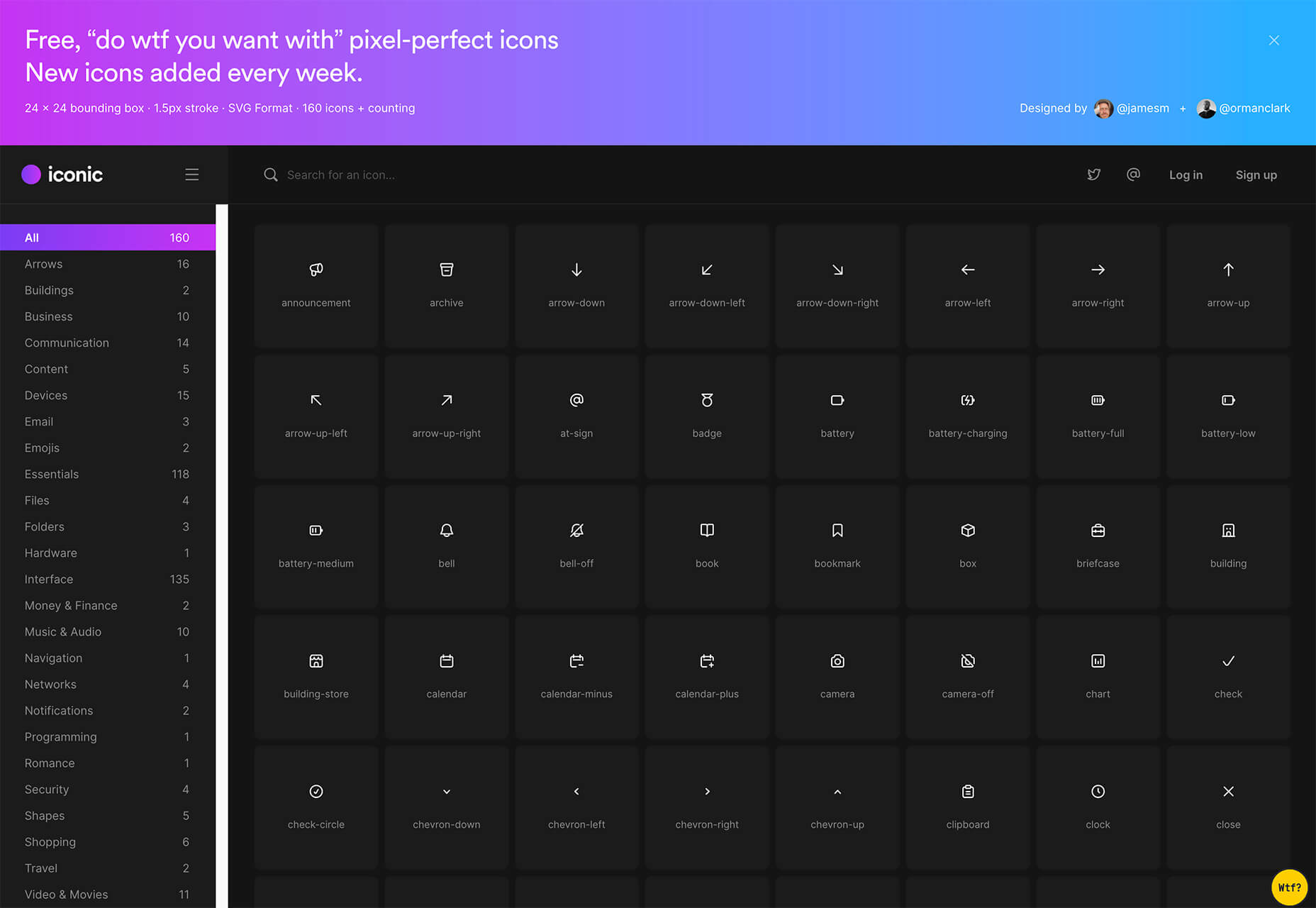Open the yellow Wtf? help button
The width and height of the screenshot is (1316, 908).
click(1289, 887)
